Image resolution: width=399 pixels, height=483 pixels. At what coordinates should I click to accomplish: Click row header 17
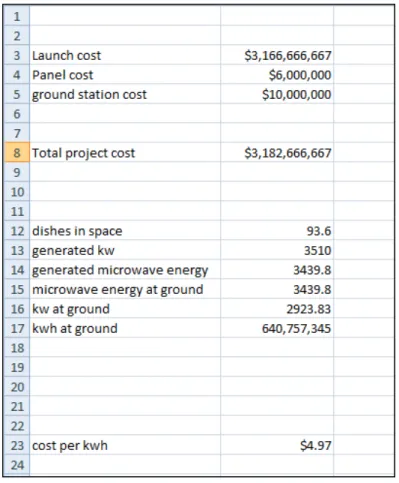tap(17, 328)
